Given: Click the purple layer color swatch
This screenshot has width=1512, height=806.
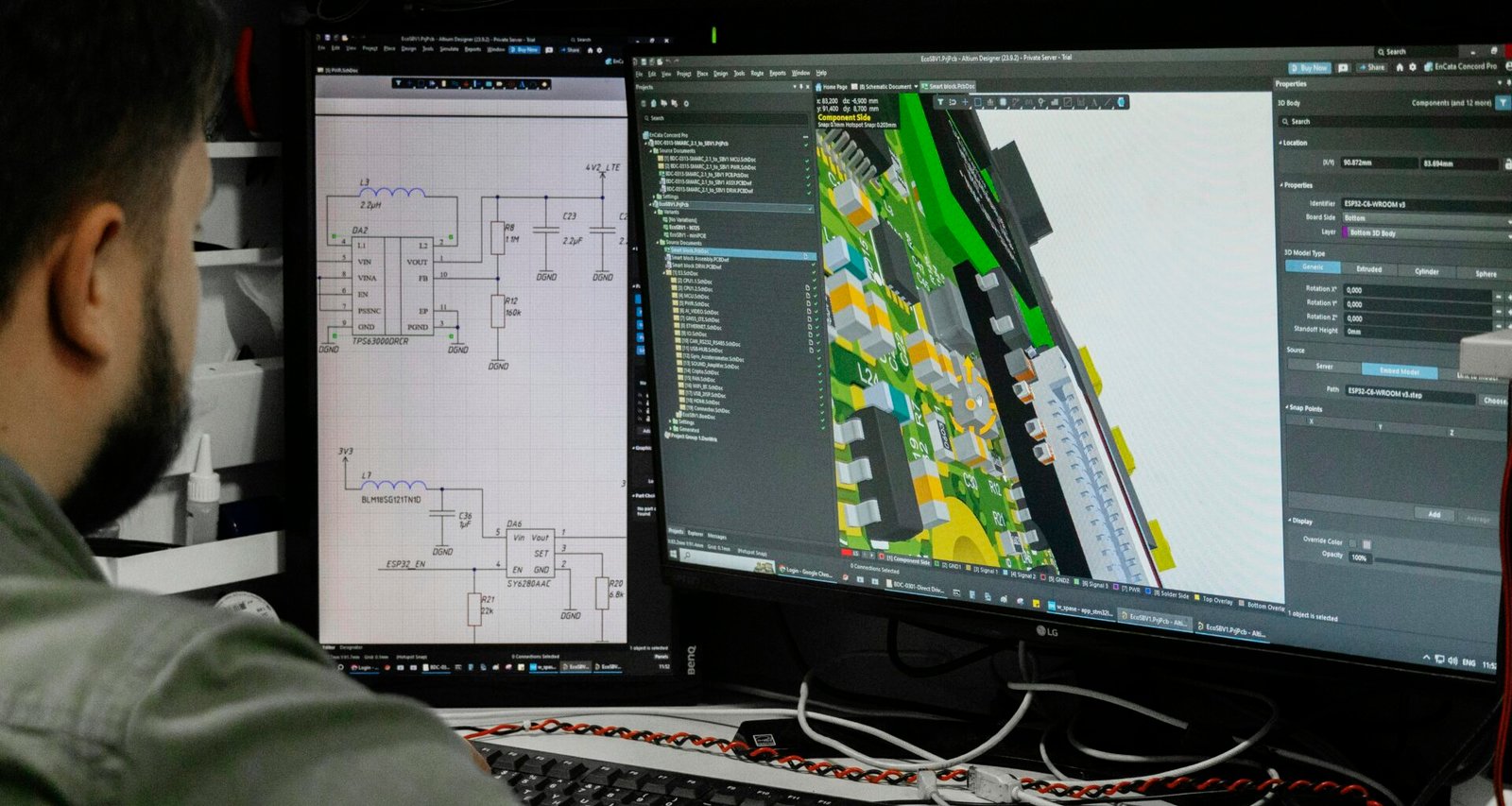Looking at the screenshot, I should 1345,232.
